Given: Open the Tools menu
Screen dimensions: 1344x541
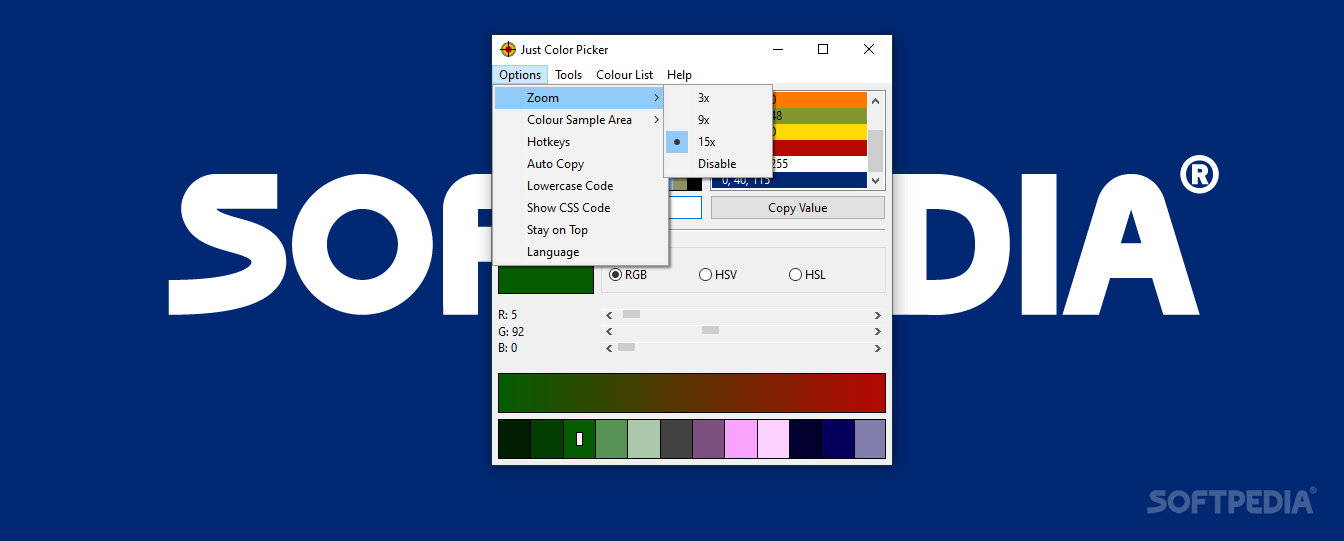Looking at the screenshot, I should coord(569,75).
